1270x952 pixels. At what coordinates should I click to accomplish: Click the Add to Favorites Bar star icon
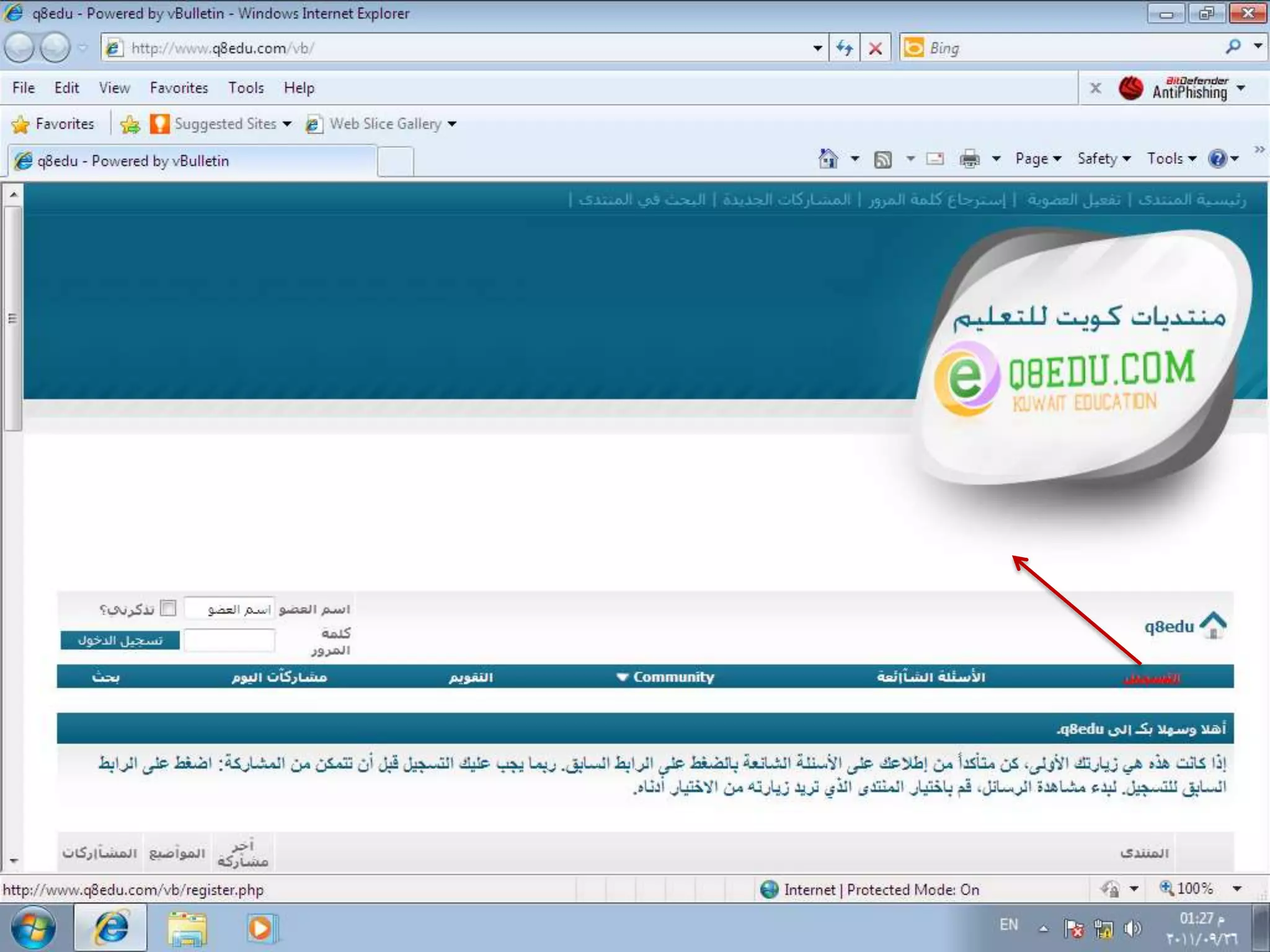pos(130,125)
